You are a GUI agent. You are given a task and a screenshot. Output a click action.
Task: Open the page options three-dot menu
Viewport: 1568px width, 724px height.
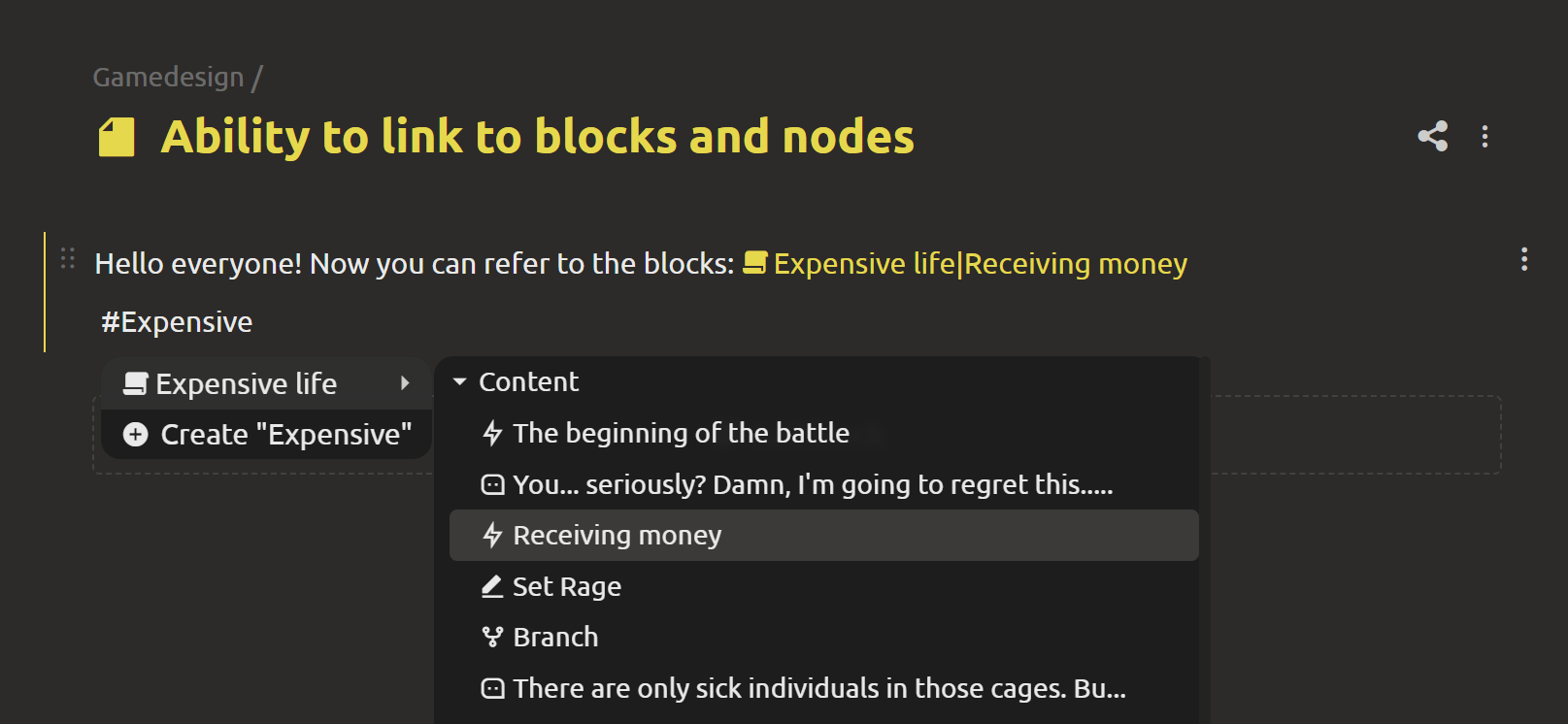[x=1485, y=137]
